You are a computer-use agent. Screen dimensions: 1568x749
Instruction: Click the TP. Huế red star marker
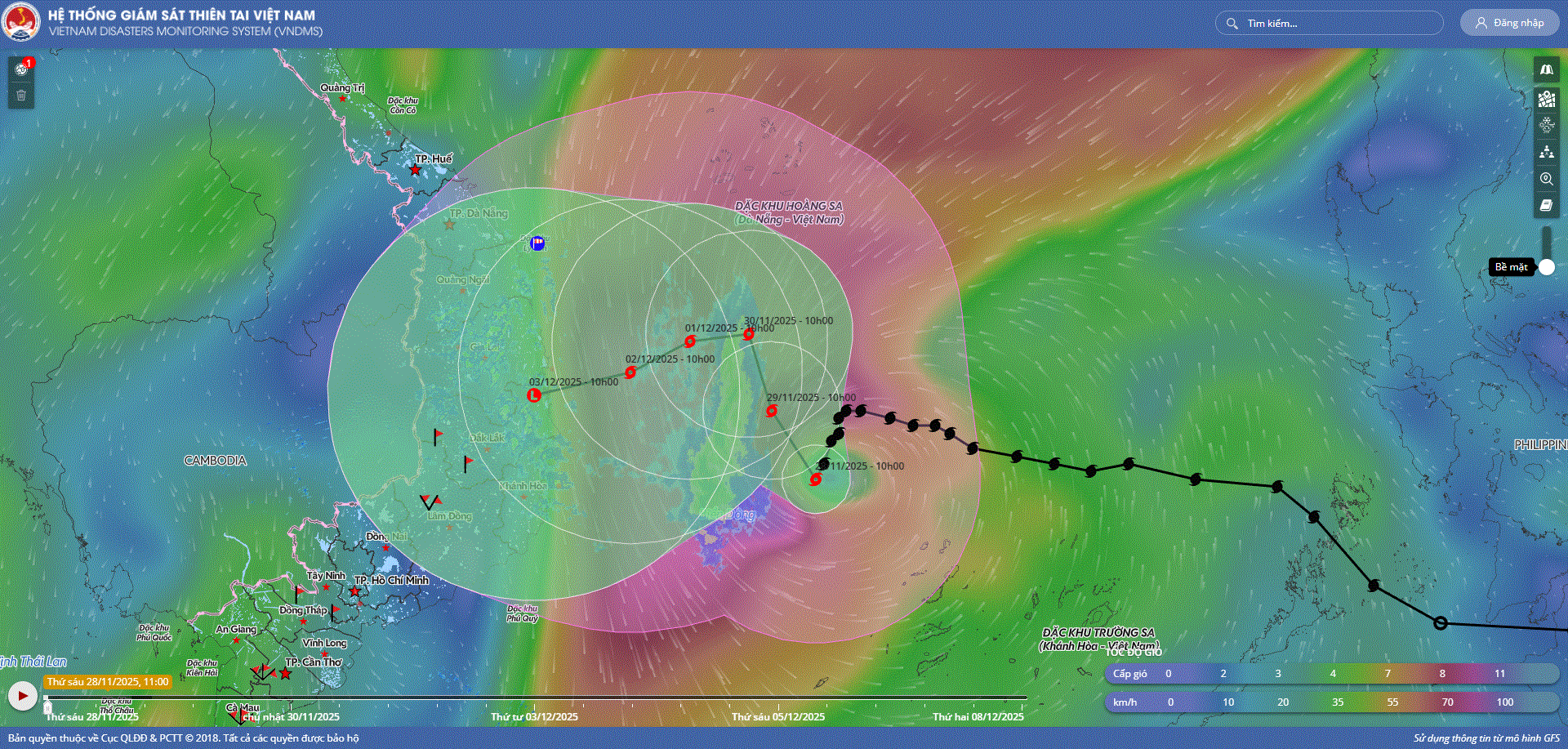[416, 170]
